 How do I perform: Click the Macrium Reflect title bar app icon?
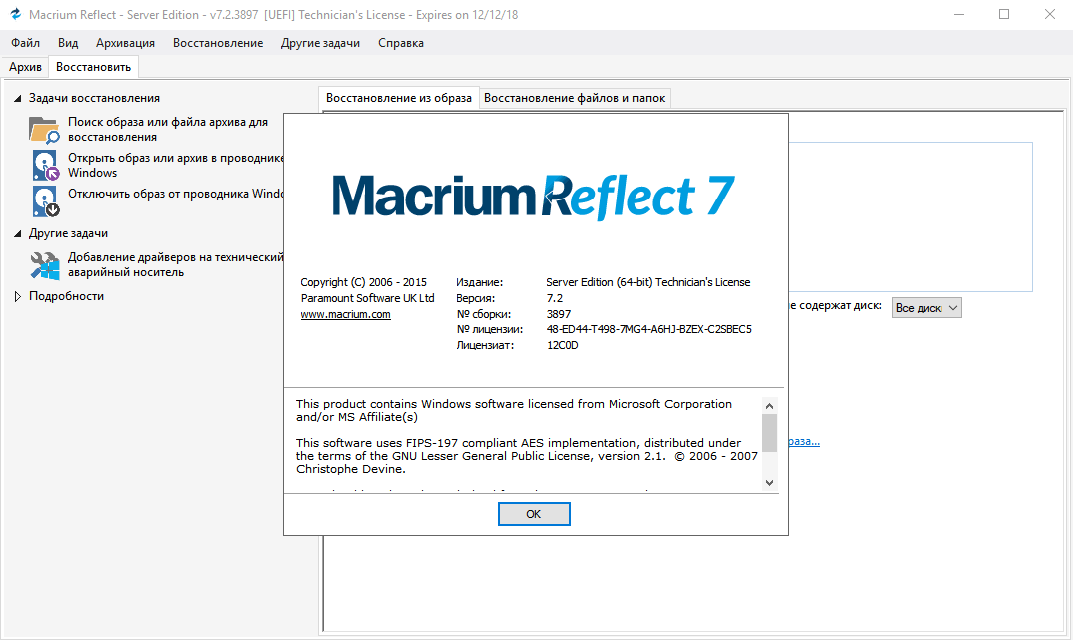point(15,15)
